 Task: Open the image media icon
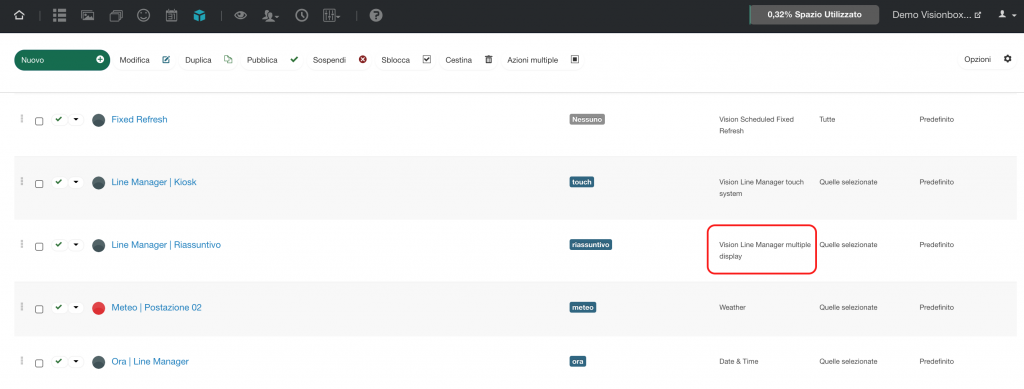tap(88, 16)
